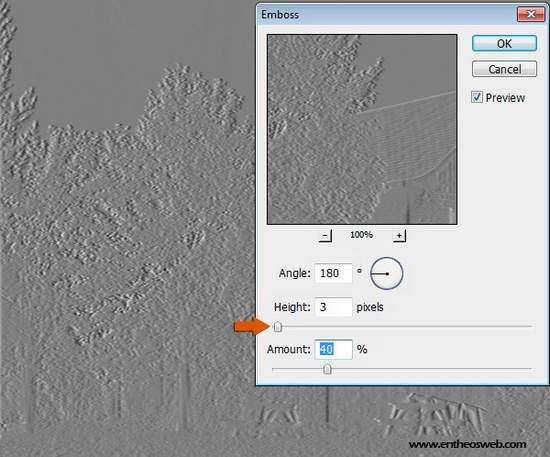Confirm the emboss with OK
Viewport: 550px width, 457px height.
click(x=504, y=43)
